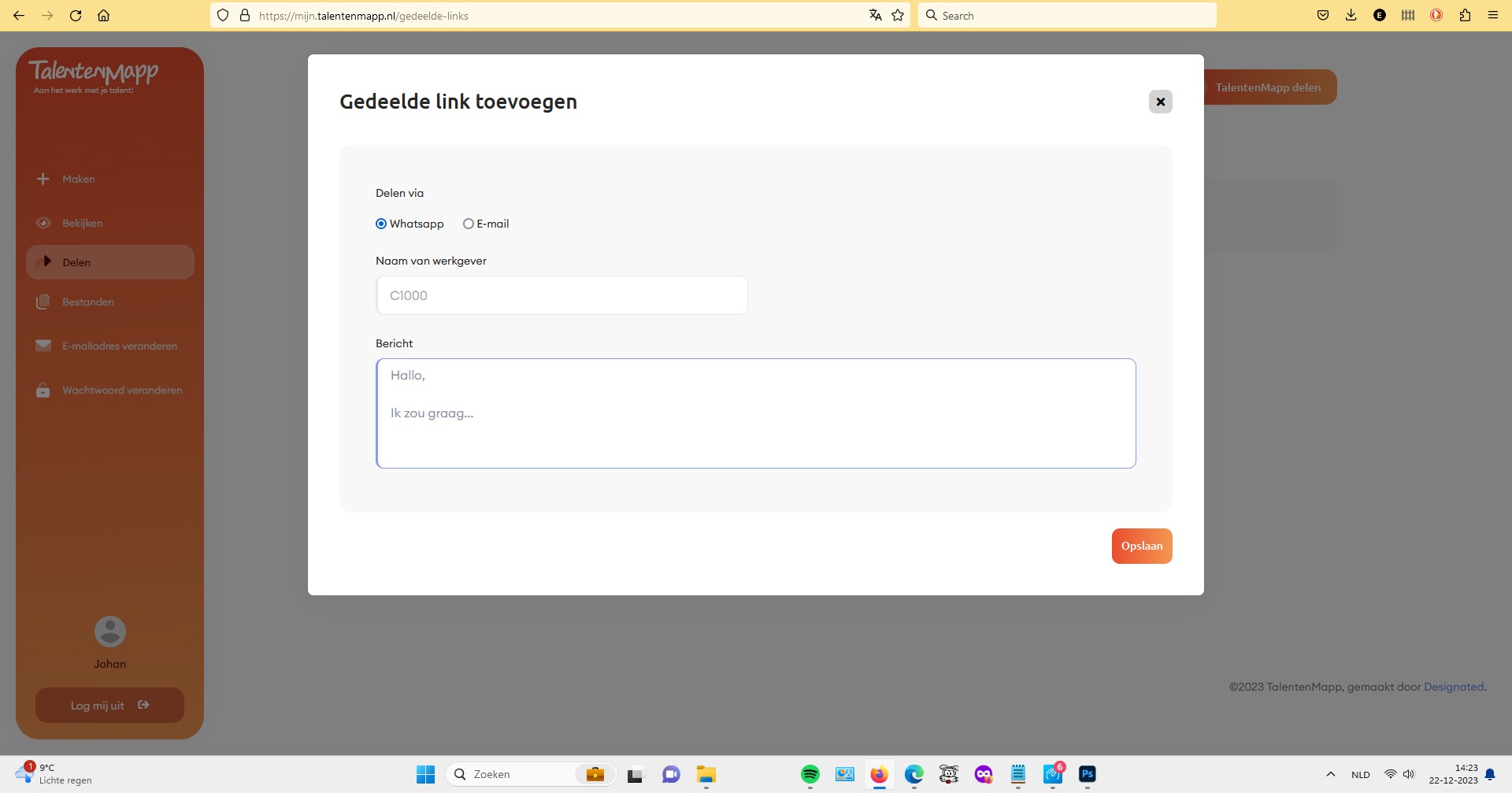Select the Whatsapp radio option

coord(381,224)
